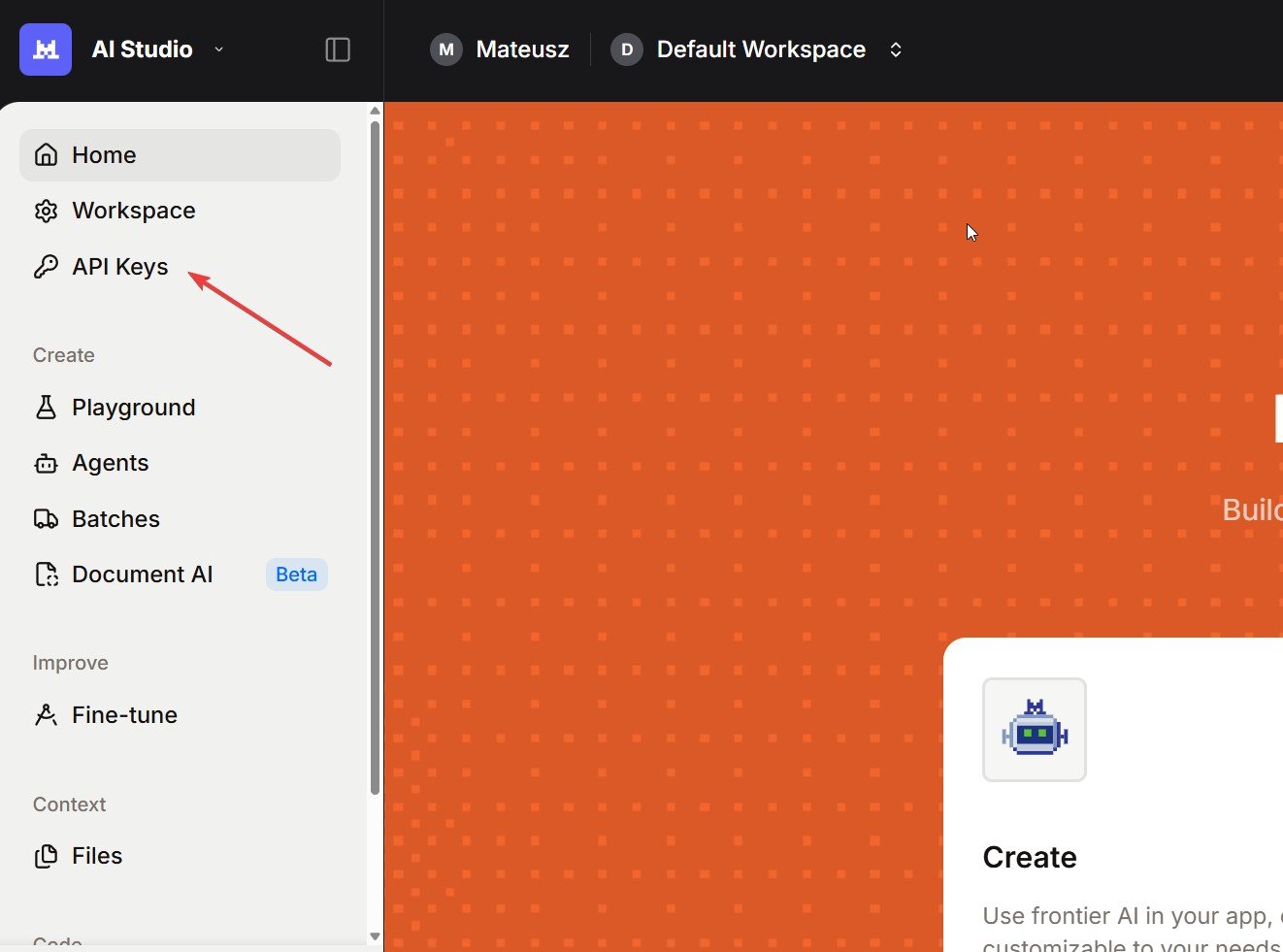The width and height of the screenshot is (1283, 952).
Task: Click the Default Workspace 'D' avatar
Action: pyautogui.click(x=627, y=49)
